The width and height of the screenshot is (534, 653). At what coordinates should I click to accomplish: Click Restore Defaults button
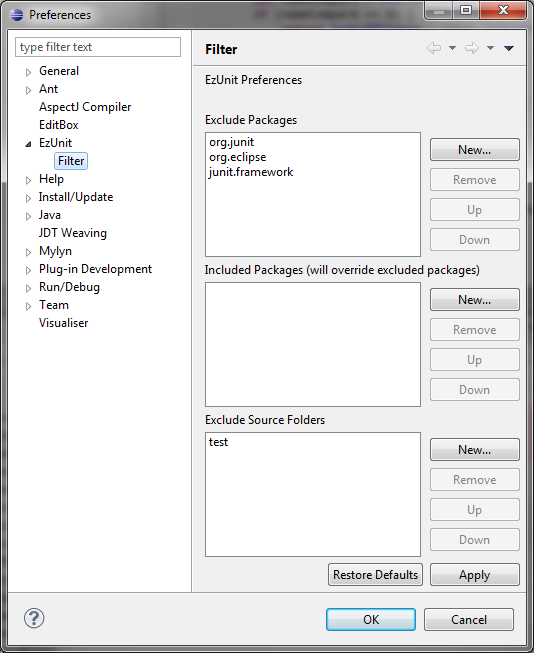375,575
